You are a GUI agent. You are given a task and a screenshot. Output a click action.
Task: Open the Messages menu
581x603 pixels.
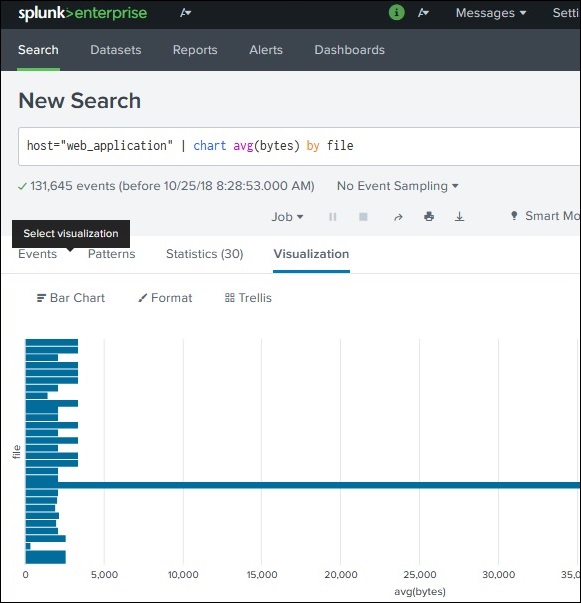pos(491,13)
